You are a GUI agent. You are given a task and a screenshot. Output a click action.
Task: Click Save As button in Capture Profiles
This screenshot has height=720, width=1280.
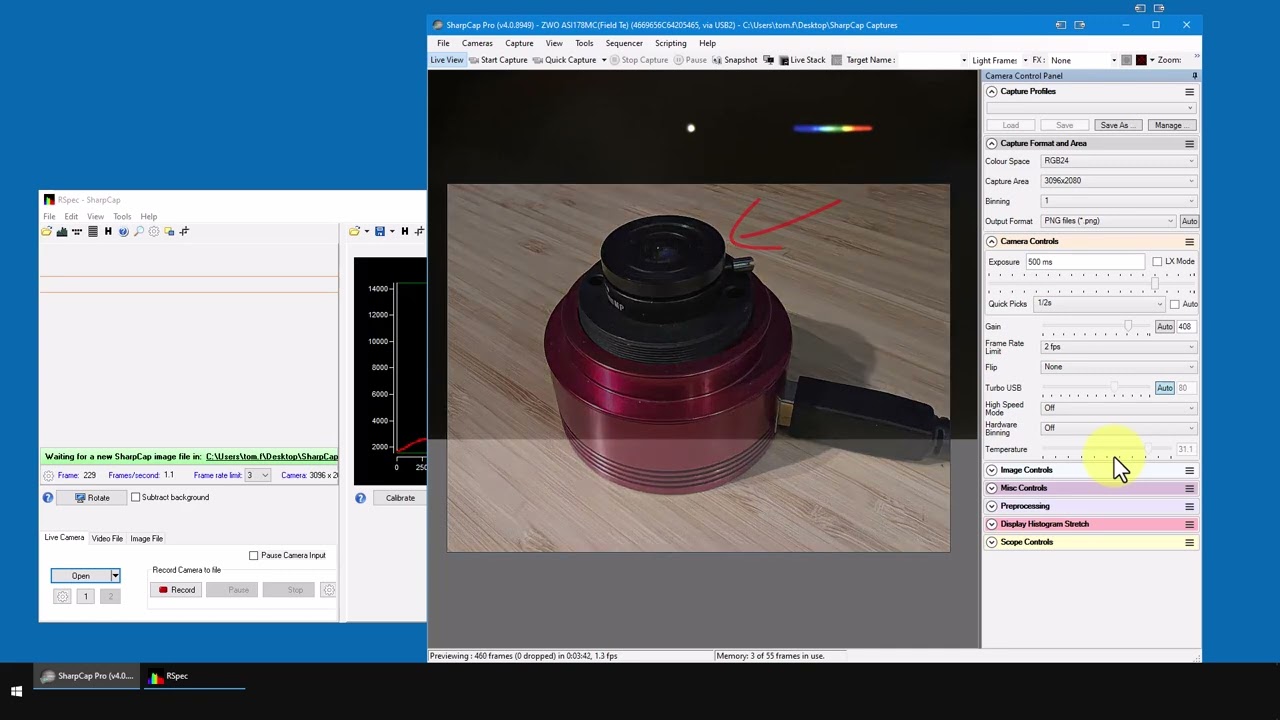coord(1116,125)
